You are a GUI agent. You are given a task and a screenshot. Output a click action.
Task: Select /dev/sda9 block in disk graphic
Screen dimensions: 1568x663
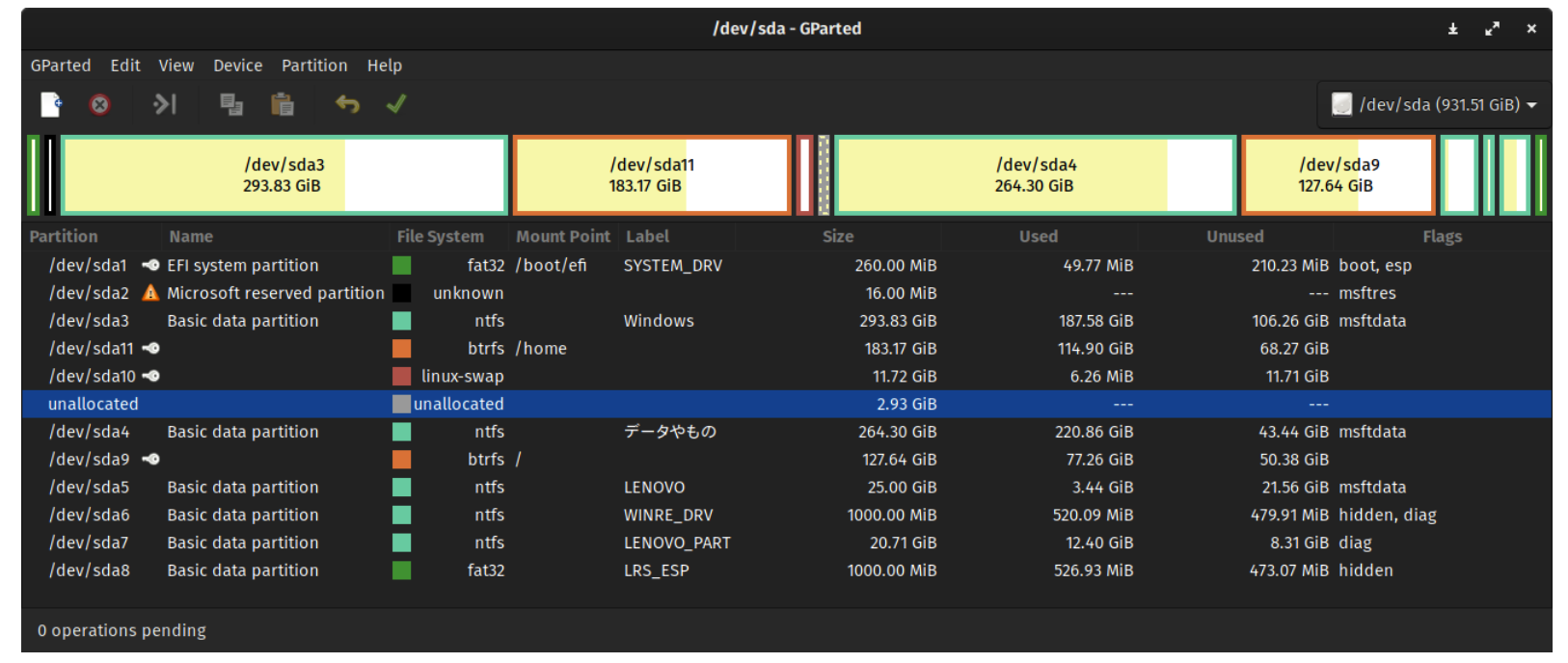pos(1338,175)
